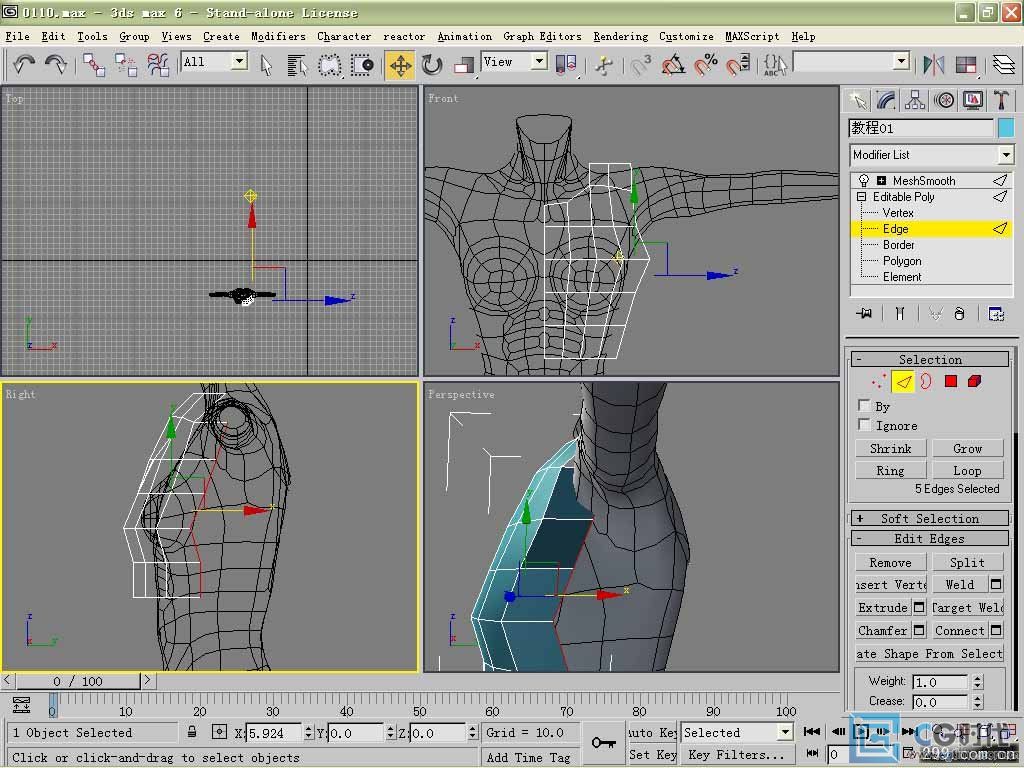The height and width of the screenshot is (768, 1024).
Task: Toggle the 3D Snaps magnet icon
Action: 641,64
